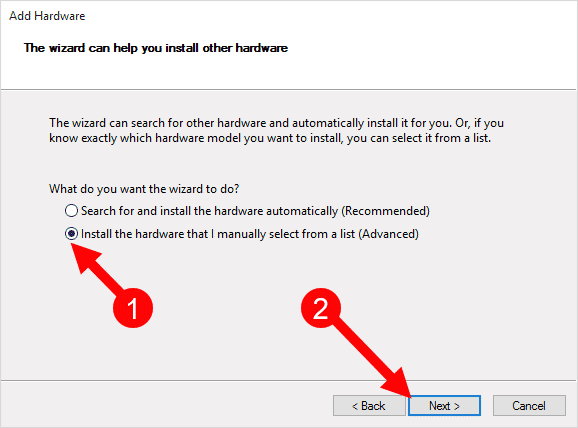Cancel the Add Hardware wizard
This screenshot has height=428, width=578.
click(x=529, y=406)
